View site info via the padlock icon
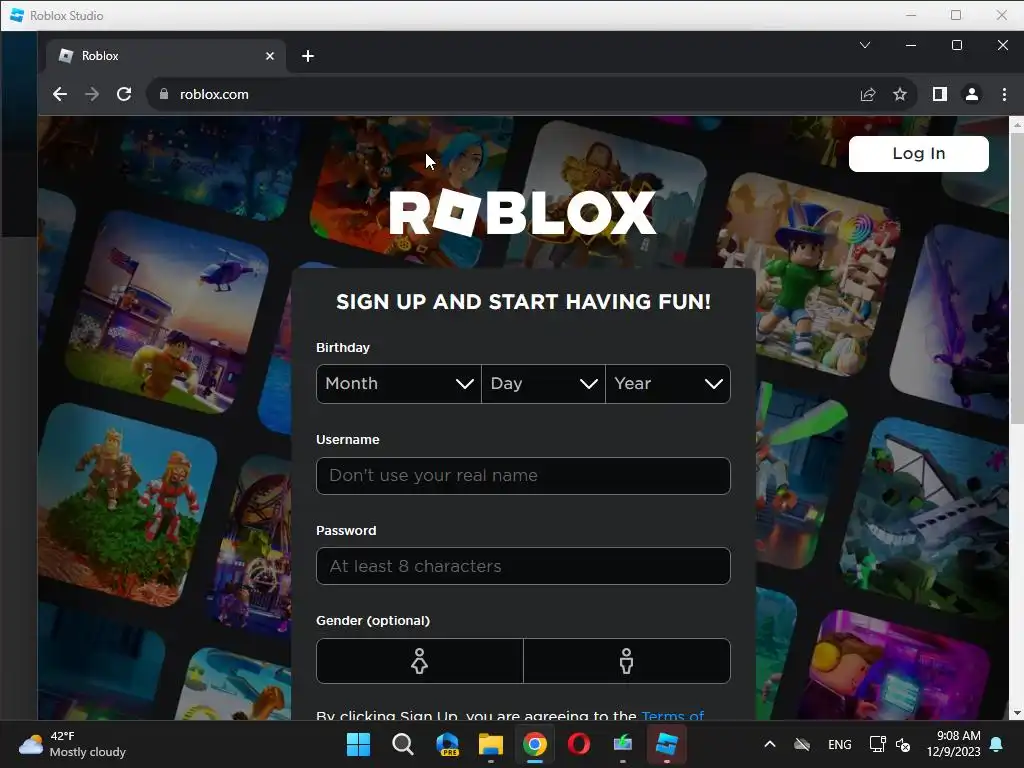Image resolution: width=1024 pixels, height=768 pixels. coord(164,94)
